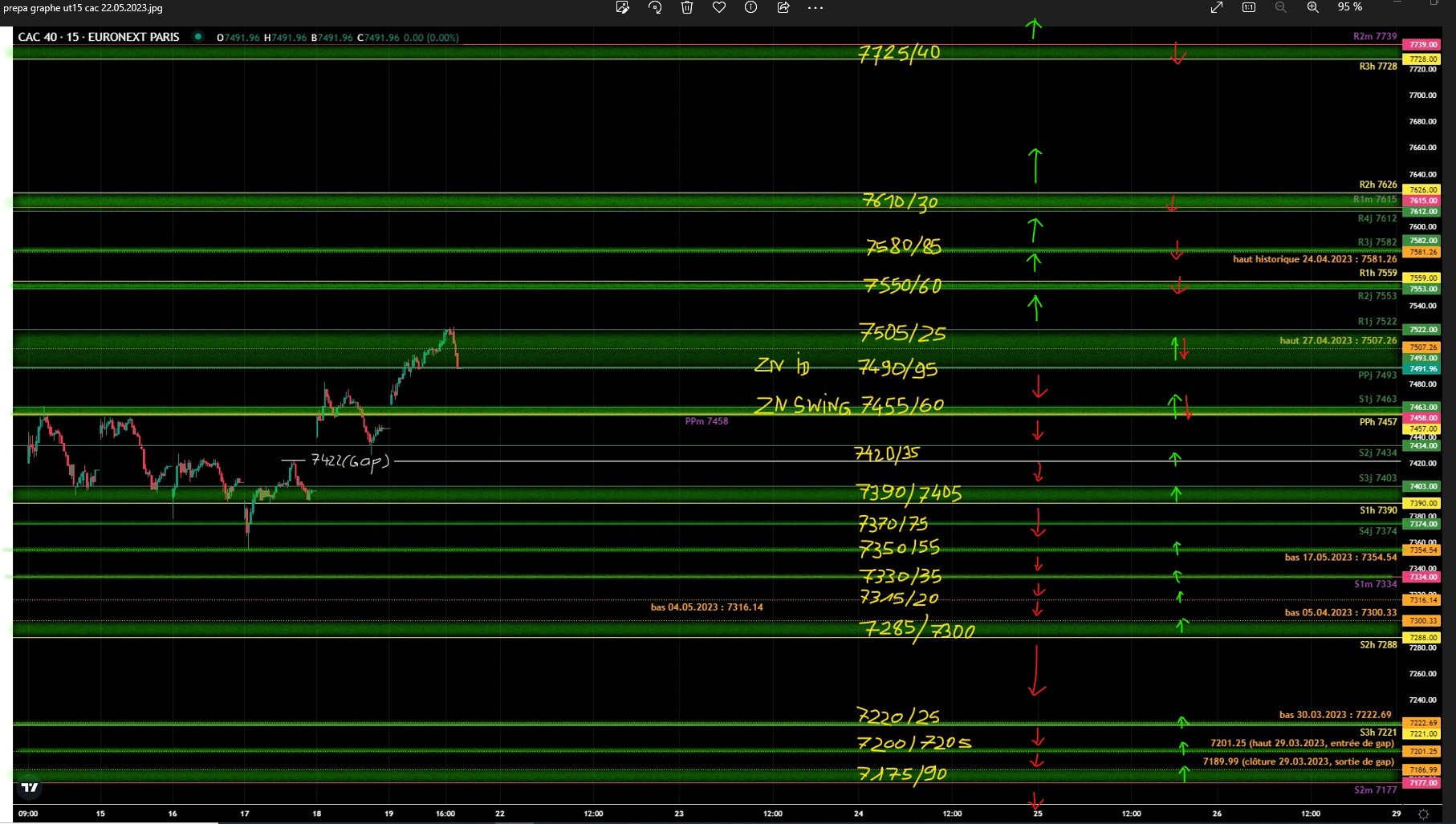The image size is (1456, 824).
Task: Click the haut 27.04.2023 : 7507.26 label
Action: click(x=1338, y=341)
